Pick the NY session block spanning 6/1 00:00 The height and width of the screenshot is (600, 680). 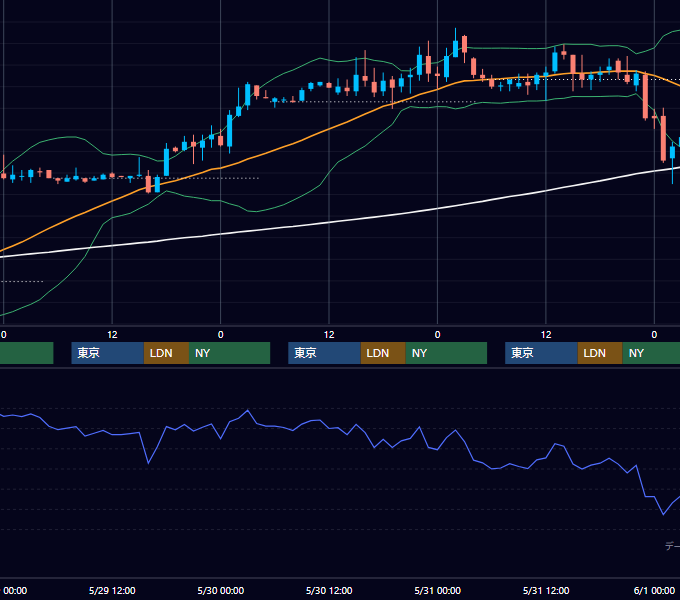point(651,353)
